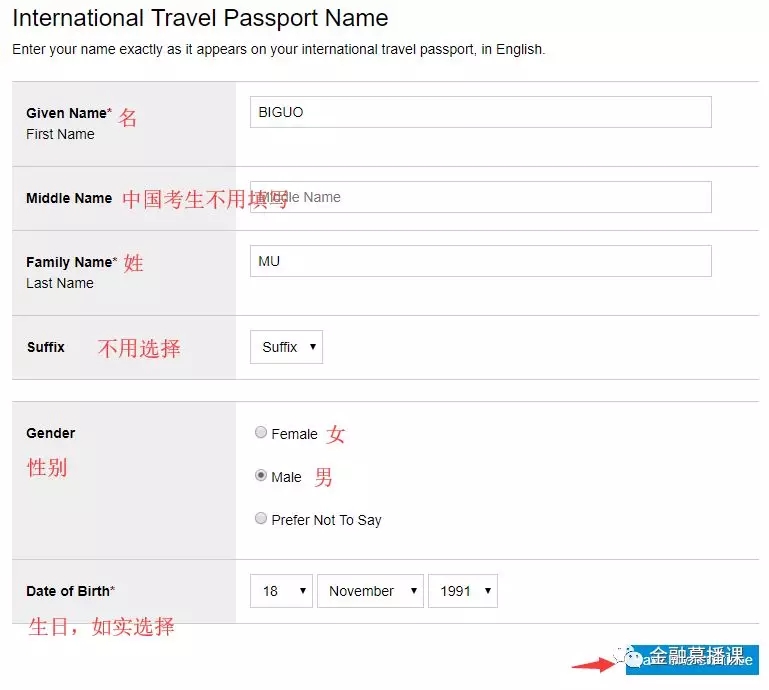Open the birth year dropdown showing 1991
The image size is (769, 690).
click(462, 591)
